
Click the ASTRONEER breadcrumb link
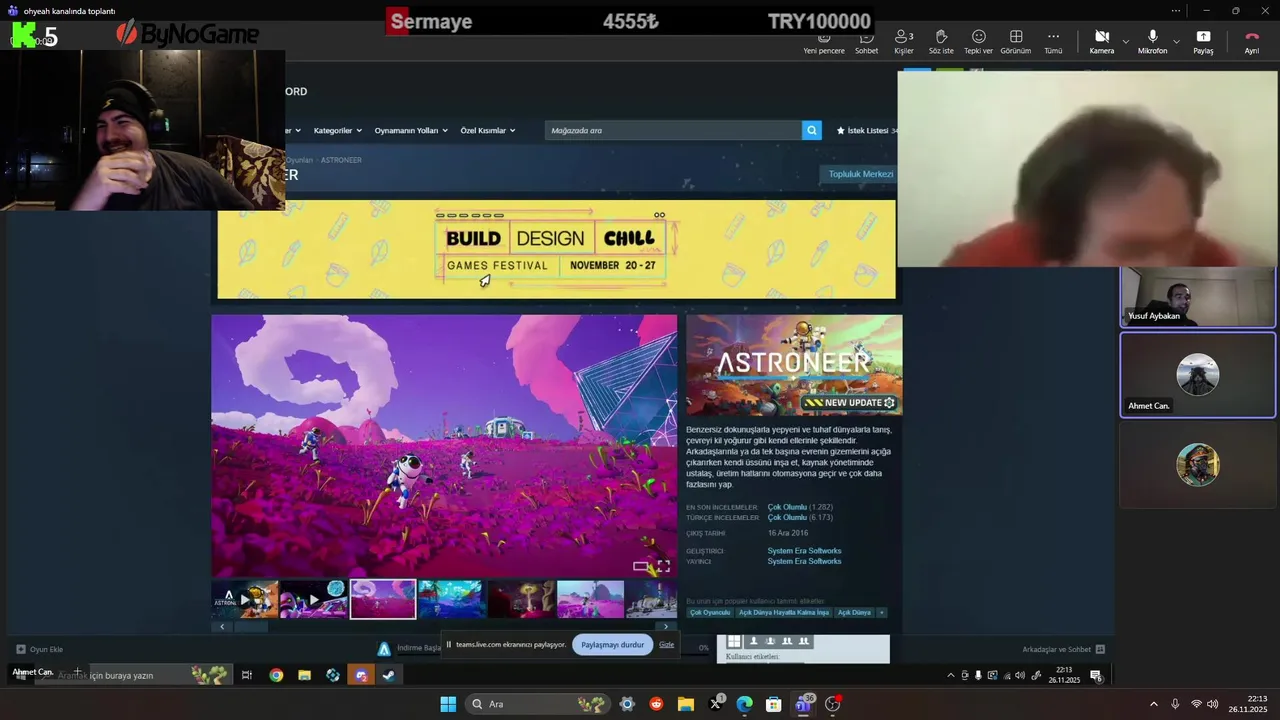coord(341,160)
